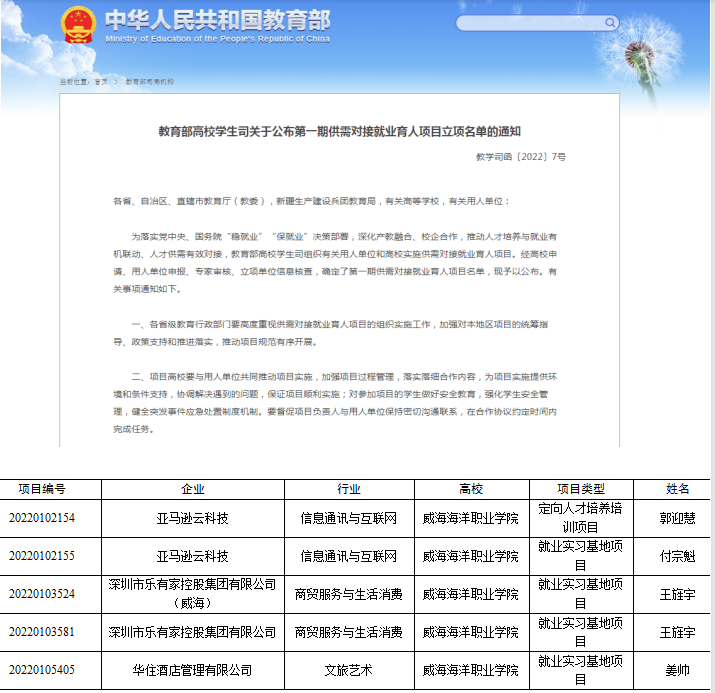Click 威海海洋职业学院 in row 20220102154
715x693 pixels.
click(471, 518)
